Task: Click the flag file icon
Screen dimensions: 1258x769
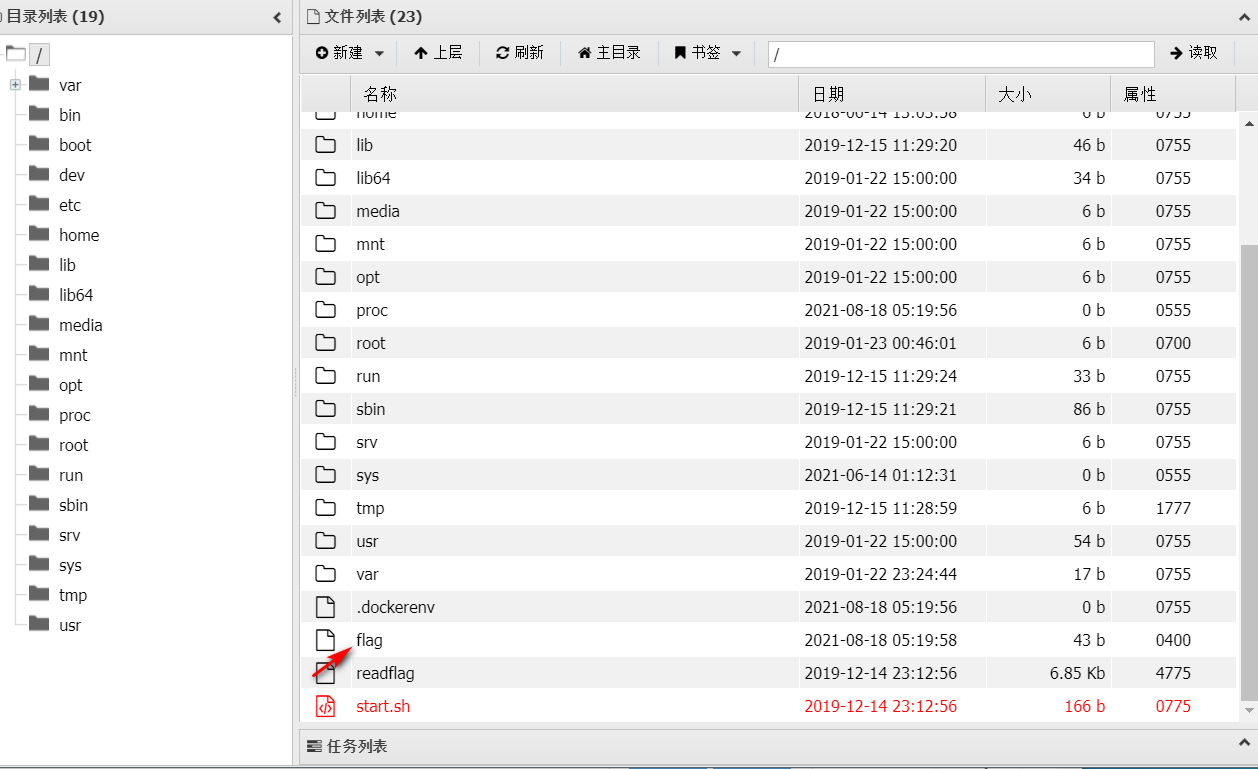Action: pos(325,640)
